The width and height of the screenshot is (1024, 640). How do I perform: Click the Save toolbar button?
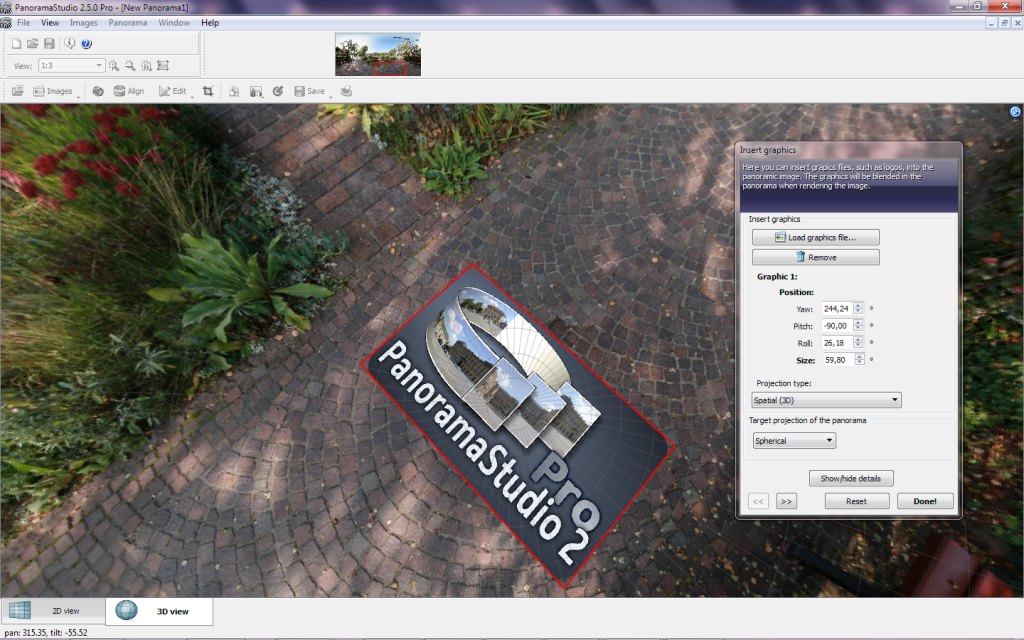310,91
